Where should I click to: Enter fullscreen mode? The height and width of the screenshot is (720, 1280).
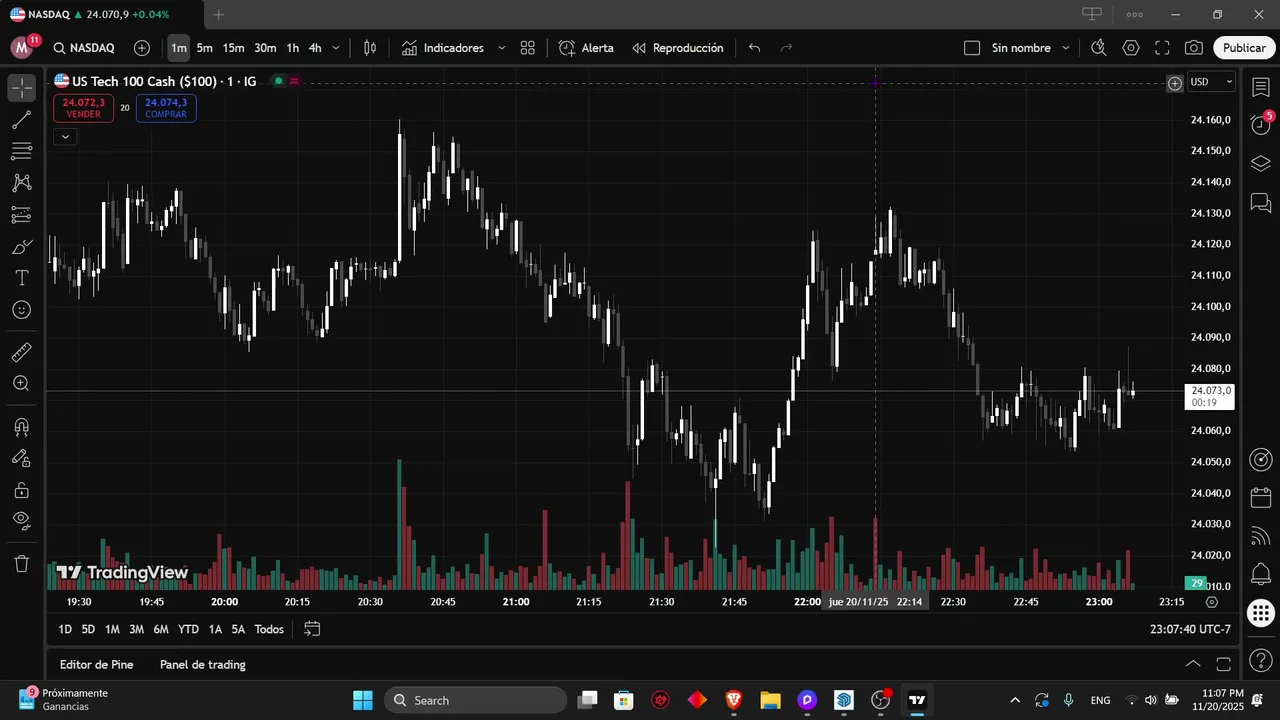(x=1162, y=48)
